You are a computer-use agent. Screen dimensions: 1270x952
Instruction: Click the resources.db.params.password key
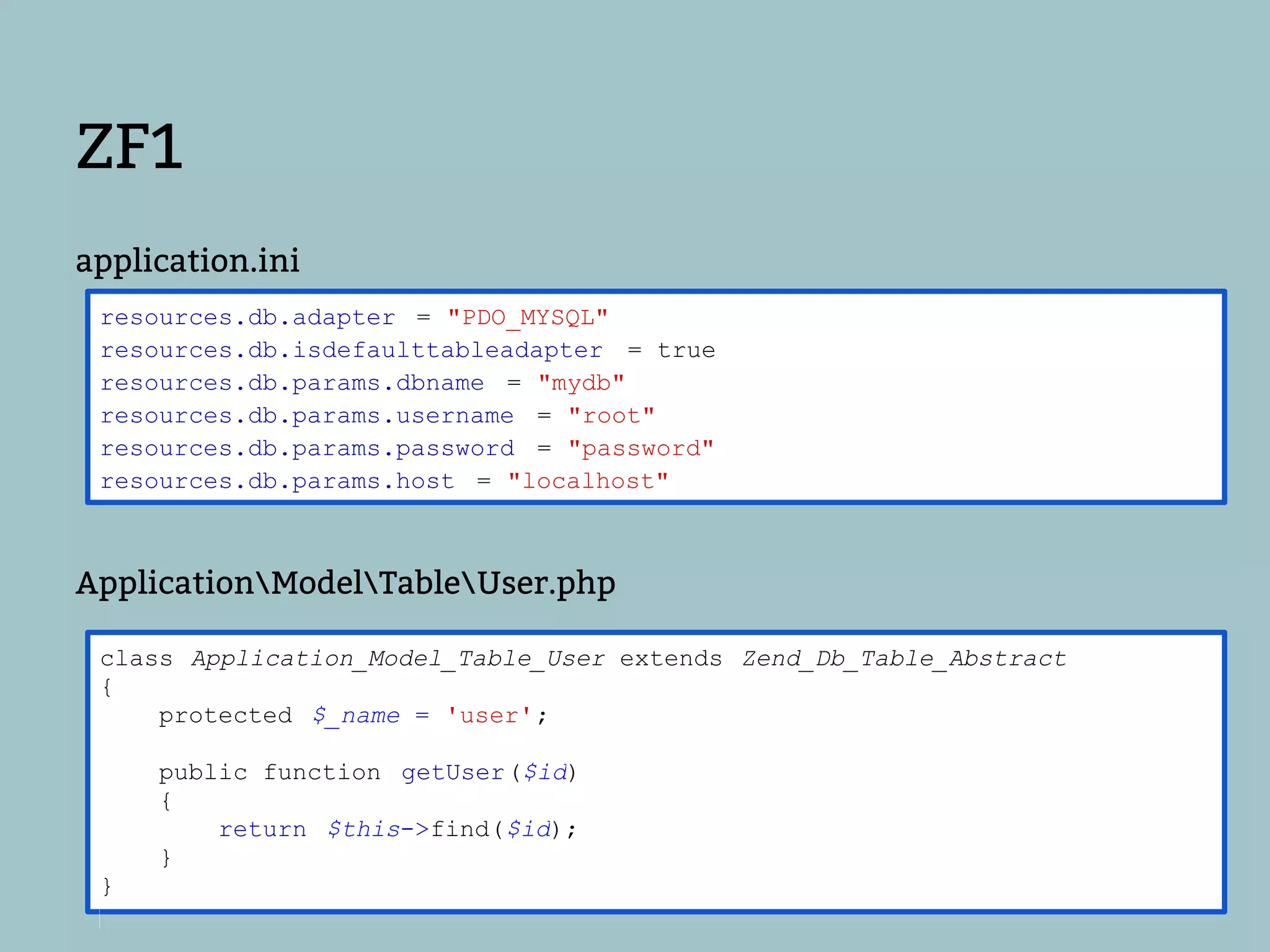point(307,449)
